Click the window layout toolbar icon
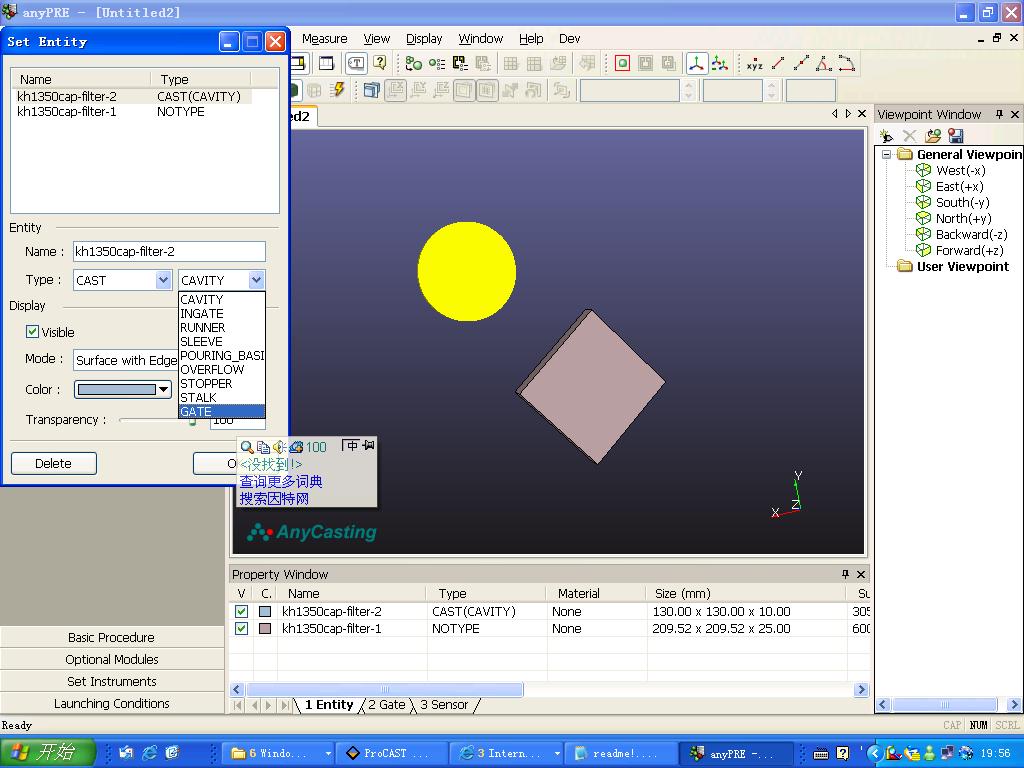The width and height of the screenshot is (1024, 768). 326,63
